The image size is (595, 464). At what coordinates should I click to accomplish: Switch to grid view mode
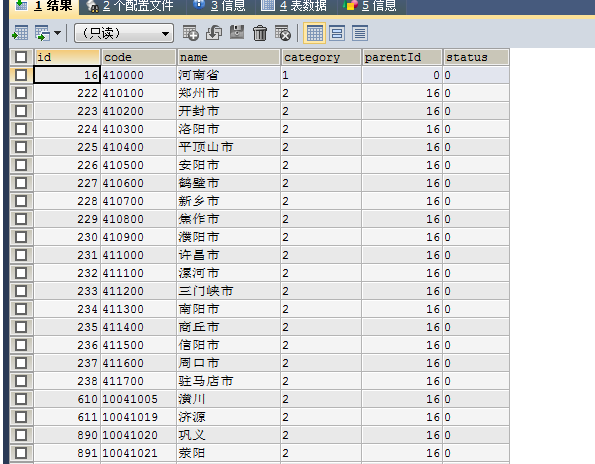[x=314, y=33]
